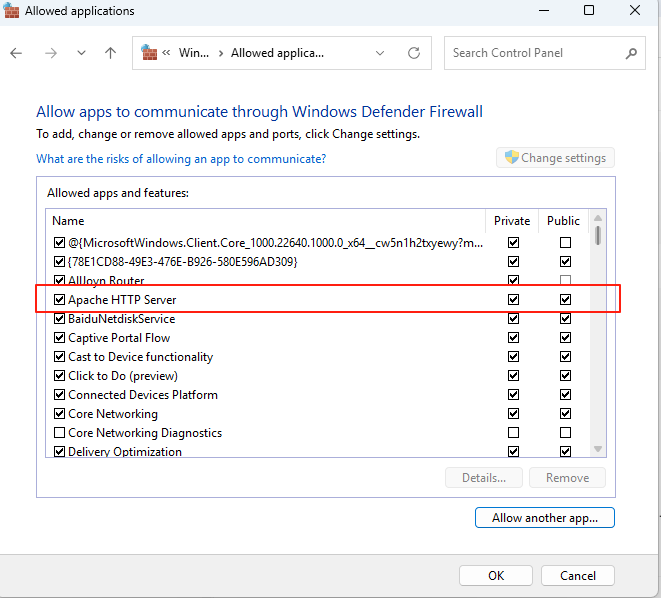Click the Allowed applica... breadcrumb
This screenshot has width=661, height=598.
[x=277, y=53]
